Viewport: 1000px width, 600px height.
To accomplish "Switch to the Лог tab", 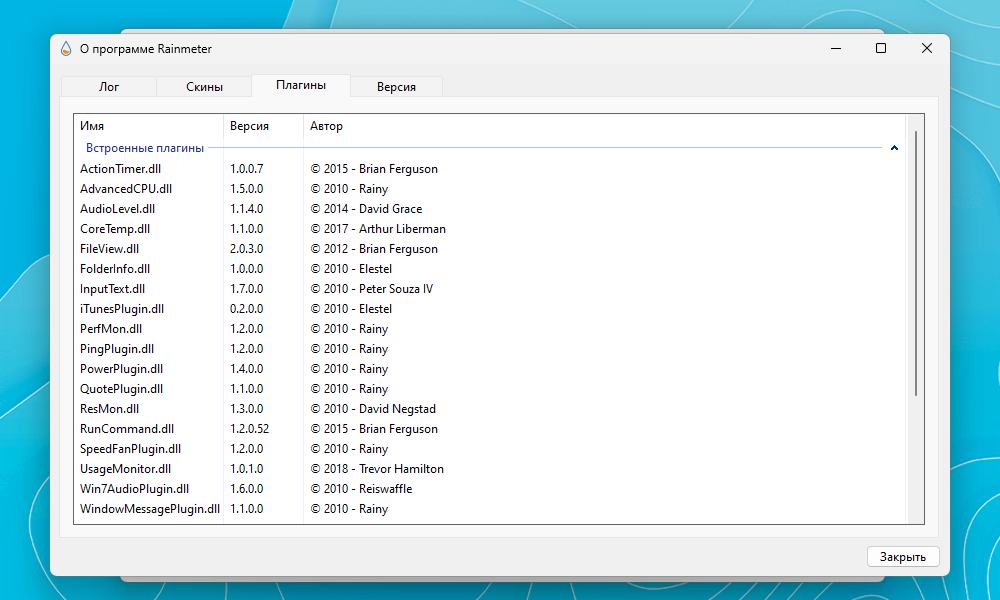I will (108, 87).
